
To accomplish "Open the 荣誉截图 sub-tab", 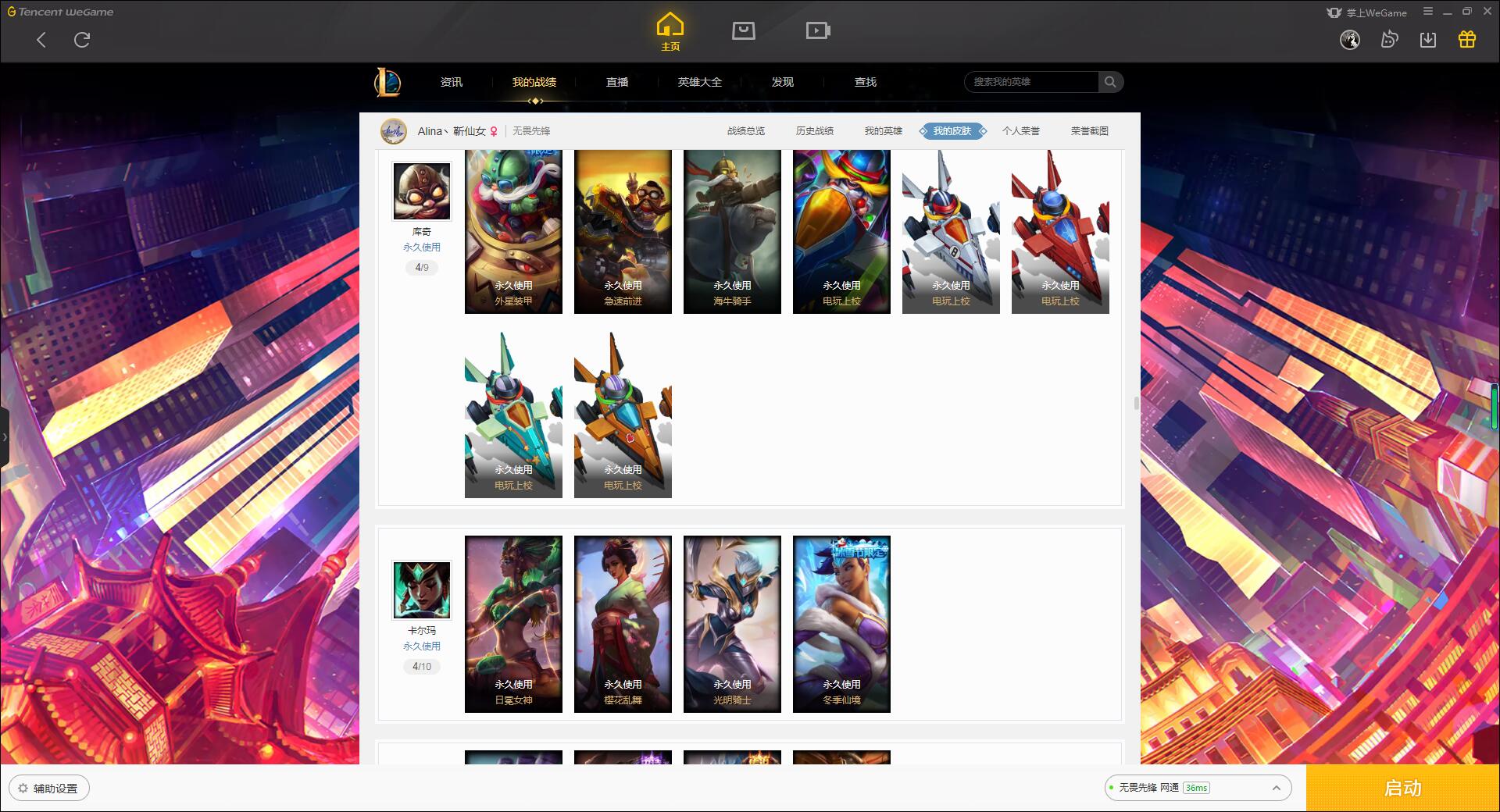I will [x=1090, y=131].
